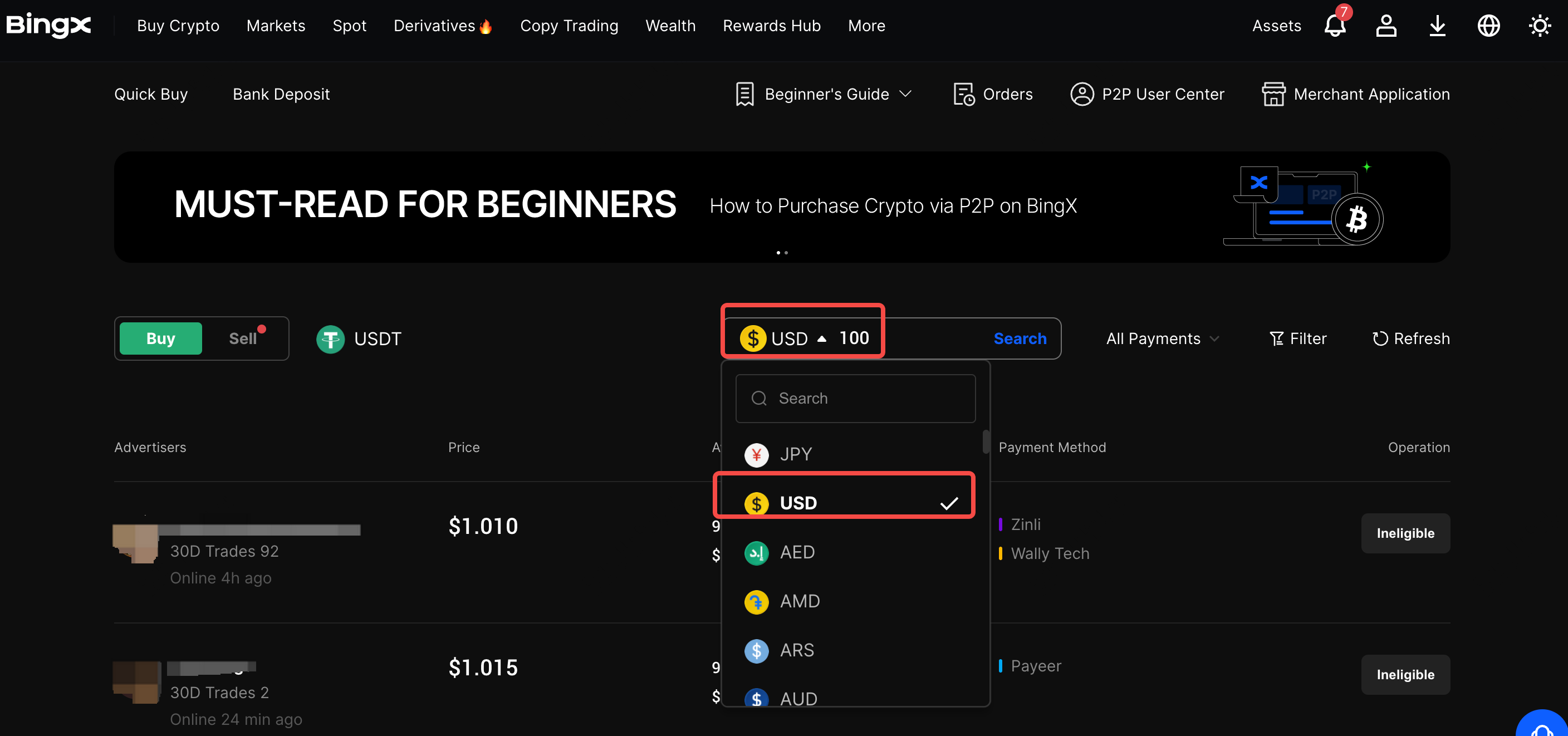Click the blue Search button
The height and width of the screenshot is (736, 1568).
[1020, 338]
